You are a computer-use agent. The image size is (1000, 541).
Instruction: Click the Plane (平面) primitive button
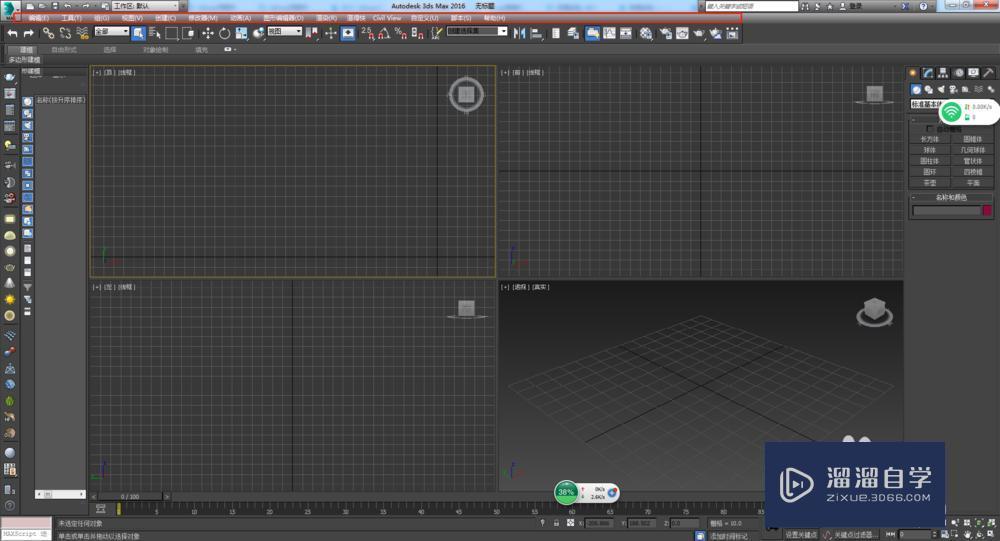click(972, 182)
